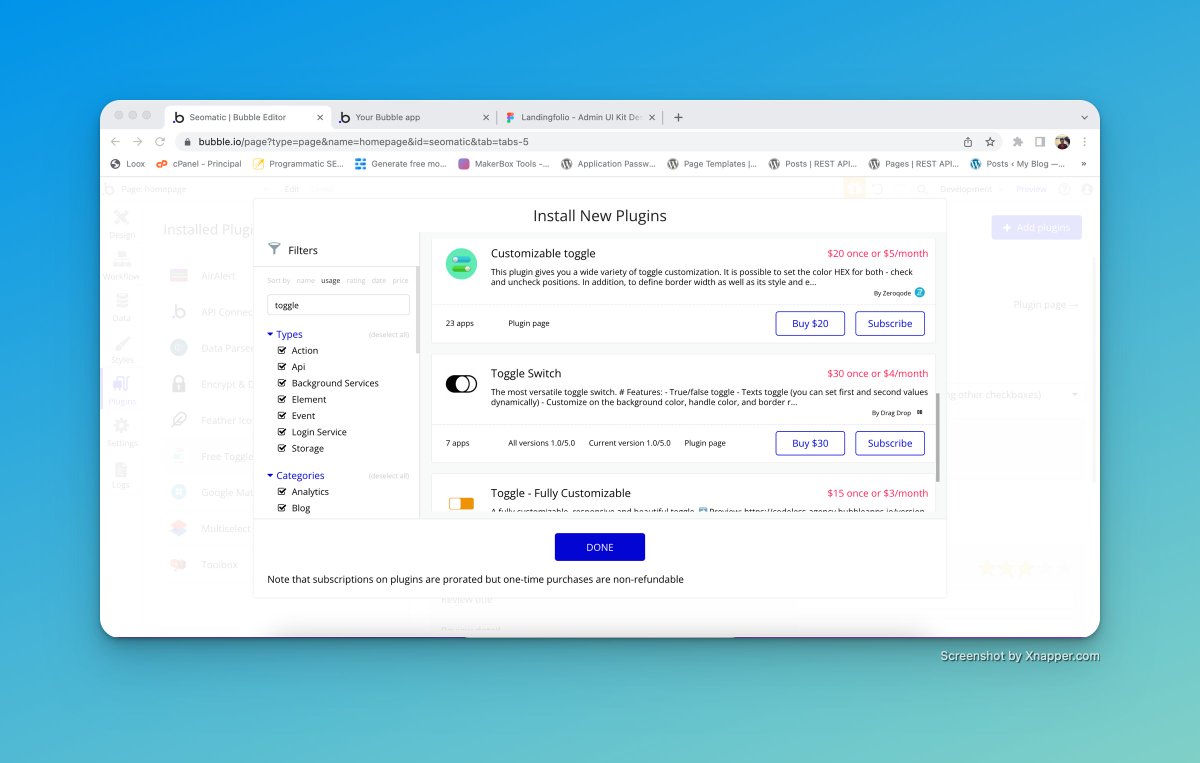Subscribe to Toggle Switch plugin
The image size is (1200, 763).
click(890, 443)
